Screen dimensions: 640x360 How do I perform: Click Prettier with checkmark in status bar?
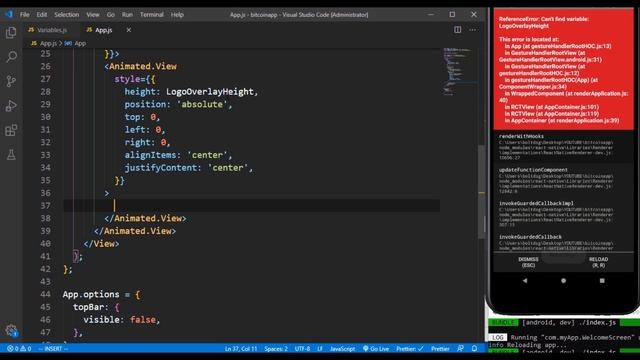(410, 349)
